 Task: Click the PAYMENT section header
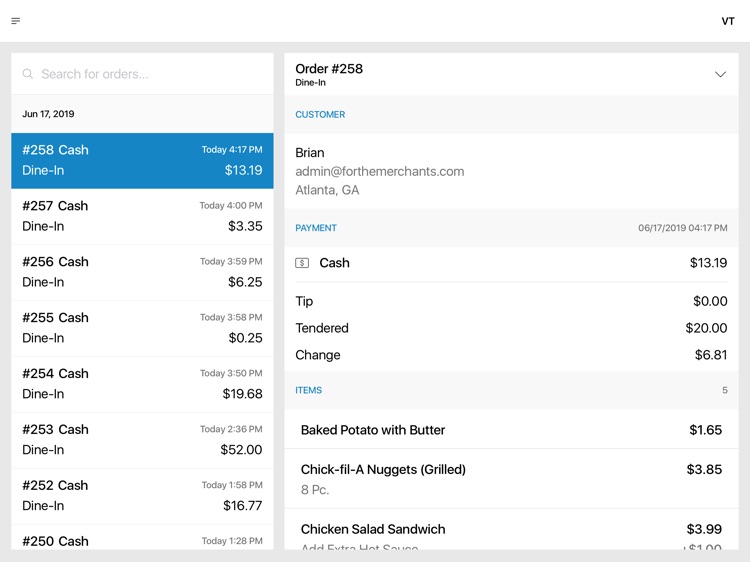click(x=316, y=228)
